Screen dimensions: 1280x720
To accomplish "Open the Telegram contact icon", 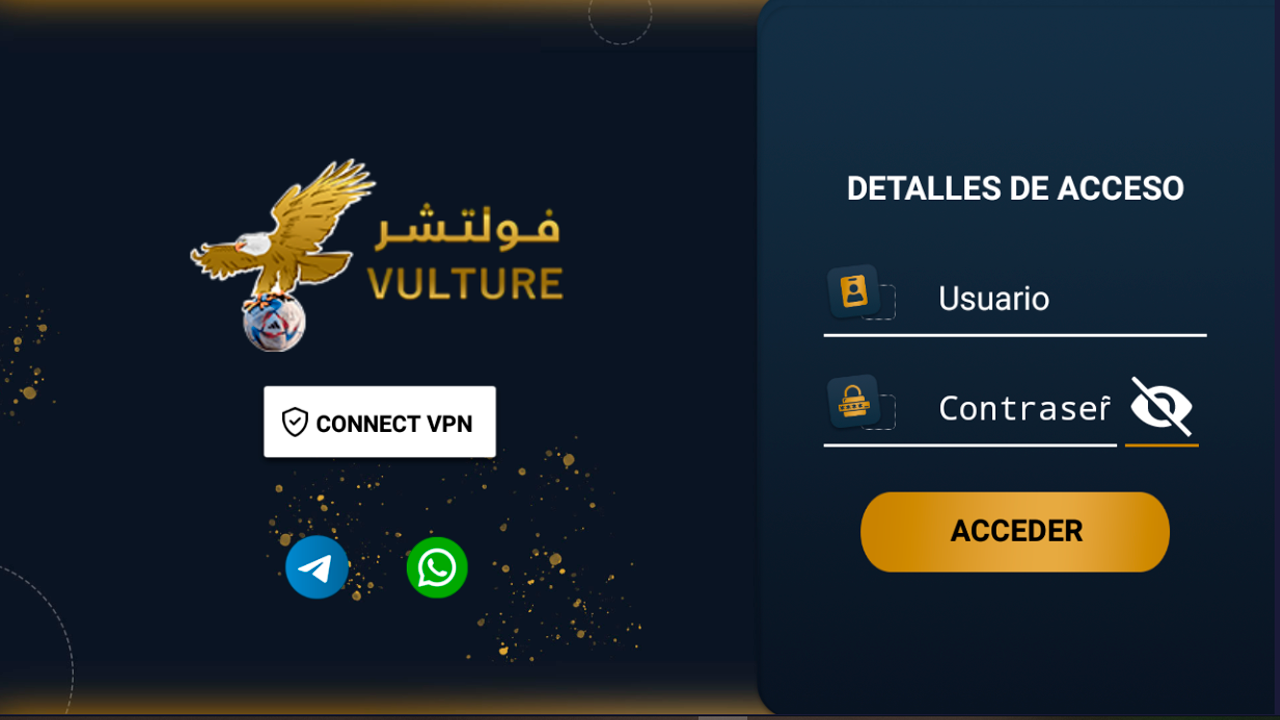I will coord(317,568).
